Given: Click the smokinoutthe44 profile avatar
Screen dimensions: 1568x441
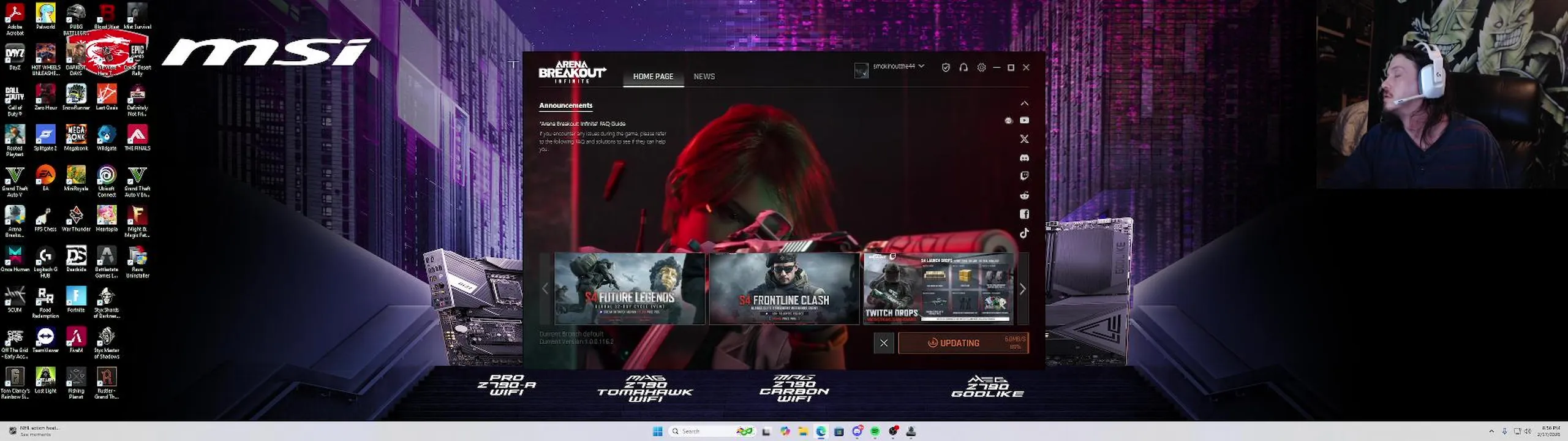Looking at the screenshot, I should 861,70.
